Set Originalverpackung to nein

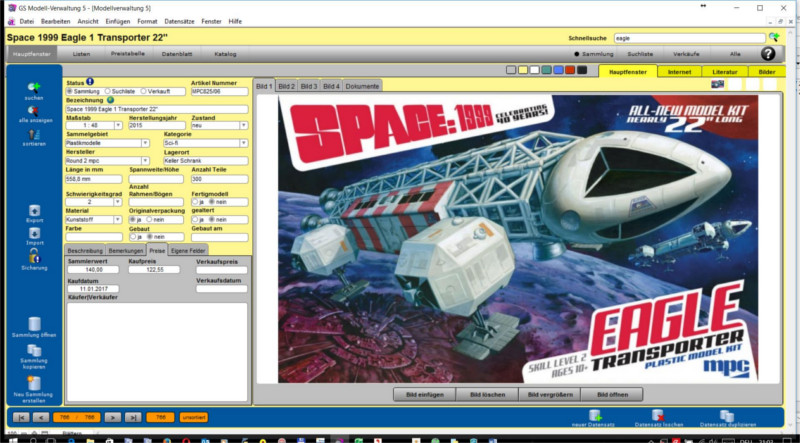click(149, 219)
